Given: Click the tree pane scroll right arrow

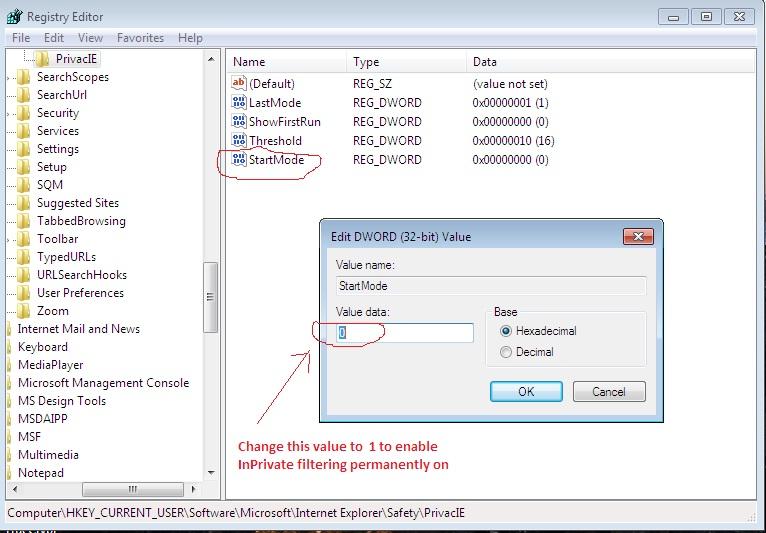Looking at the screenshot, I should coord(193,489).
